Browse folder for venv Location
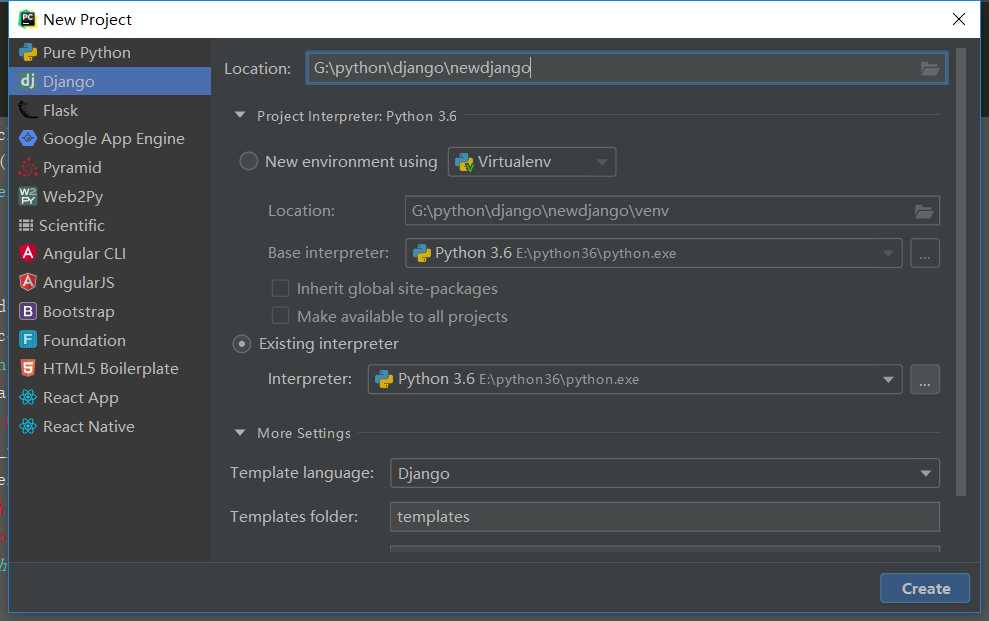The image size is (989, 621). pyautogui.click(x=924, y=211)
